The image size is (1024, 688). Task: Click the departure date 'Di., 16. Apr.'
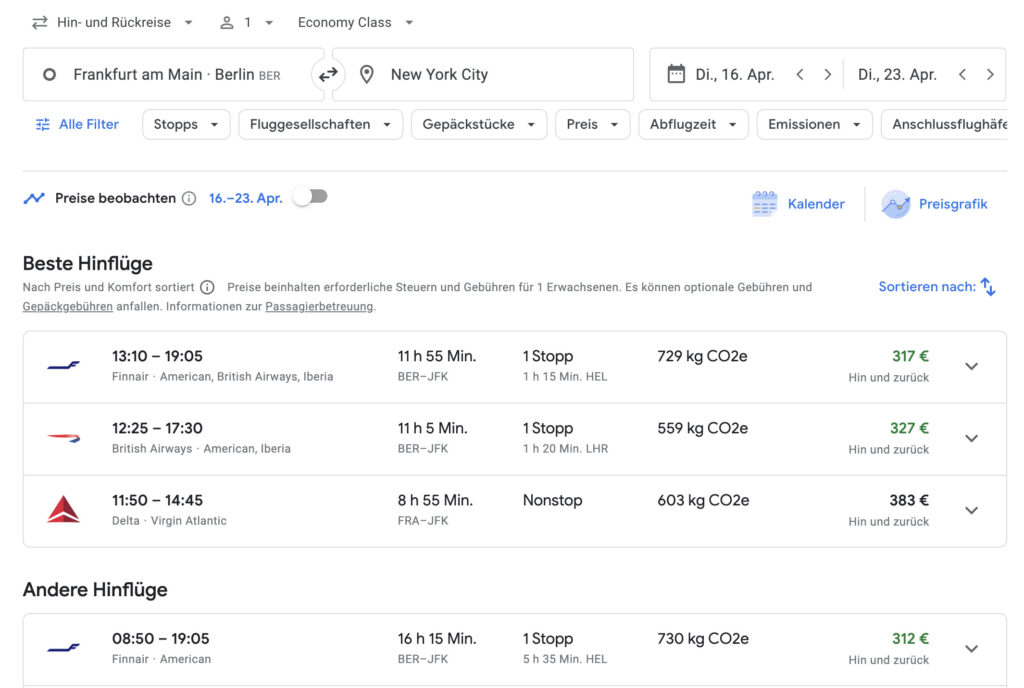pos(735,74)
